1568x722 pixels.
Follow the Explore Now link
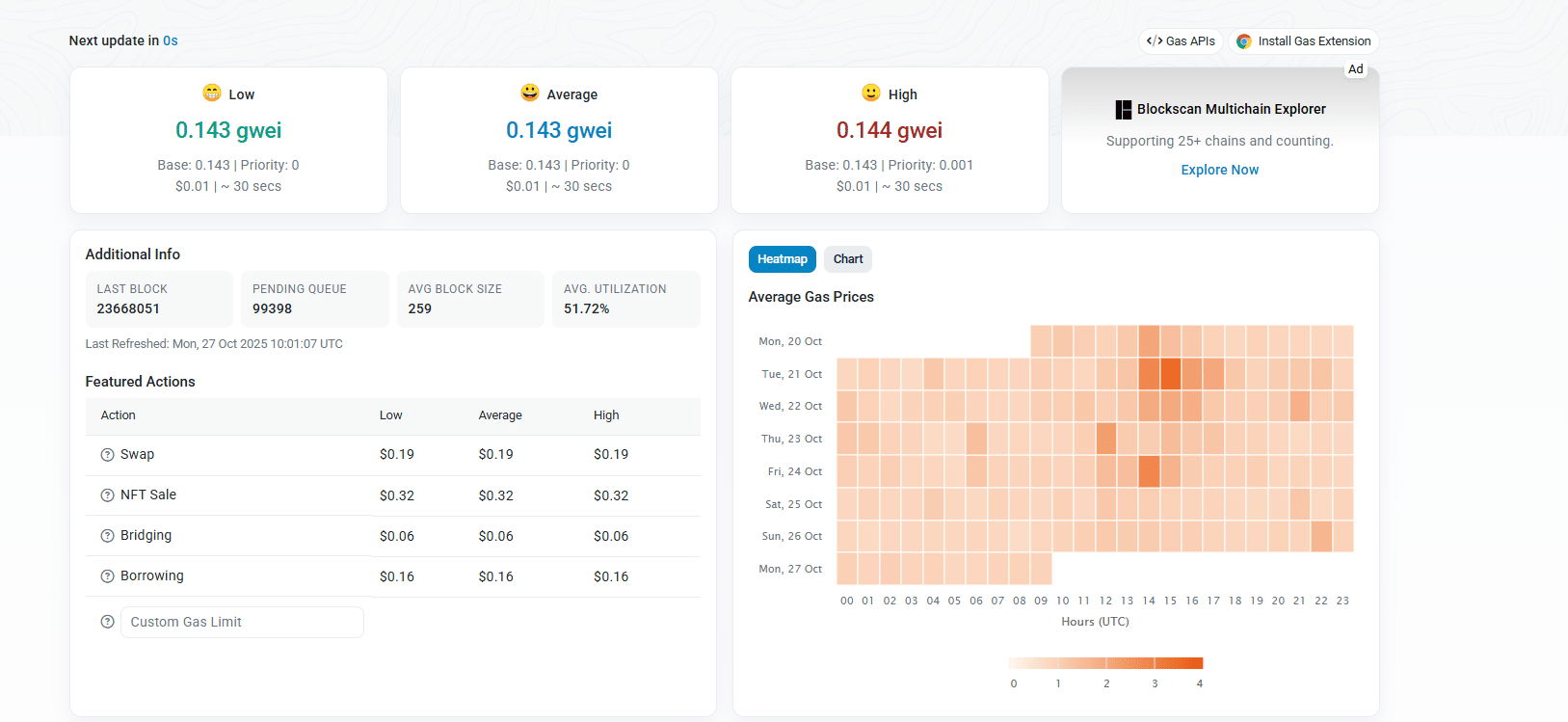pyautogui.click(x=1220, y=170)
